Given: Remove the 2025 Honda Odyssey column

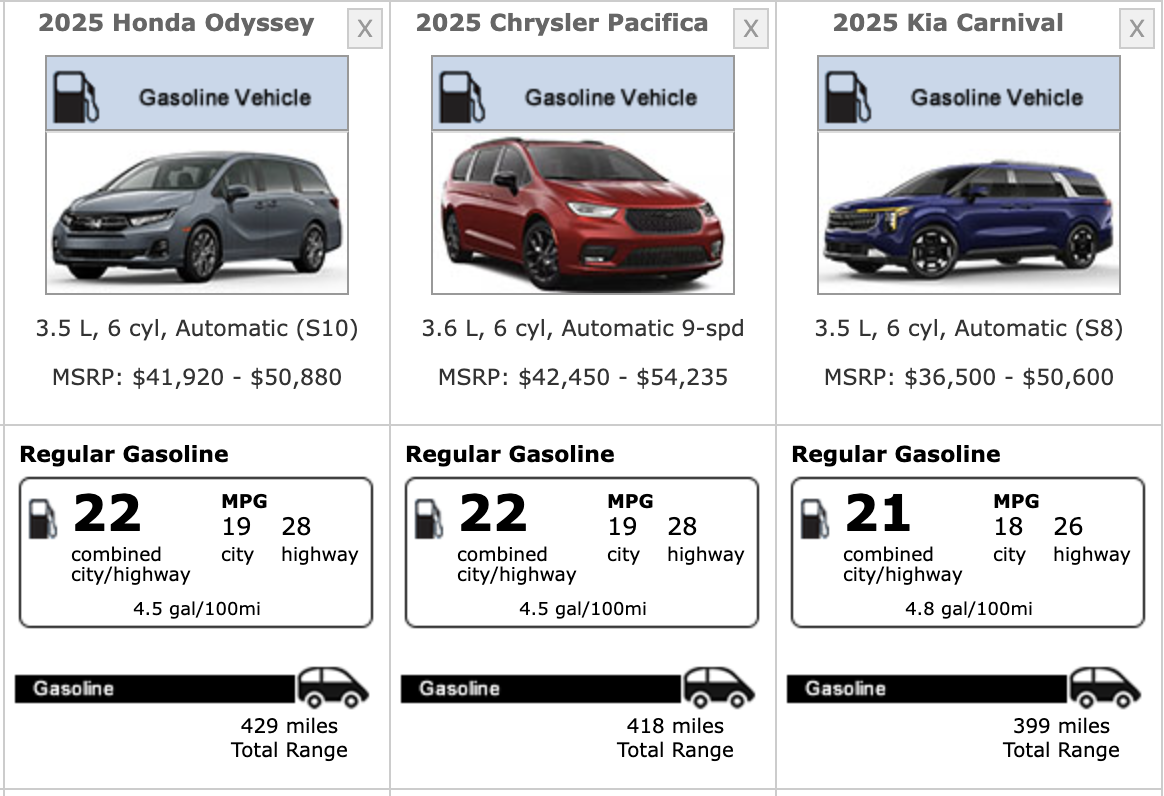Looking at the screenshot, I should [x=365, y=29].
